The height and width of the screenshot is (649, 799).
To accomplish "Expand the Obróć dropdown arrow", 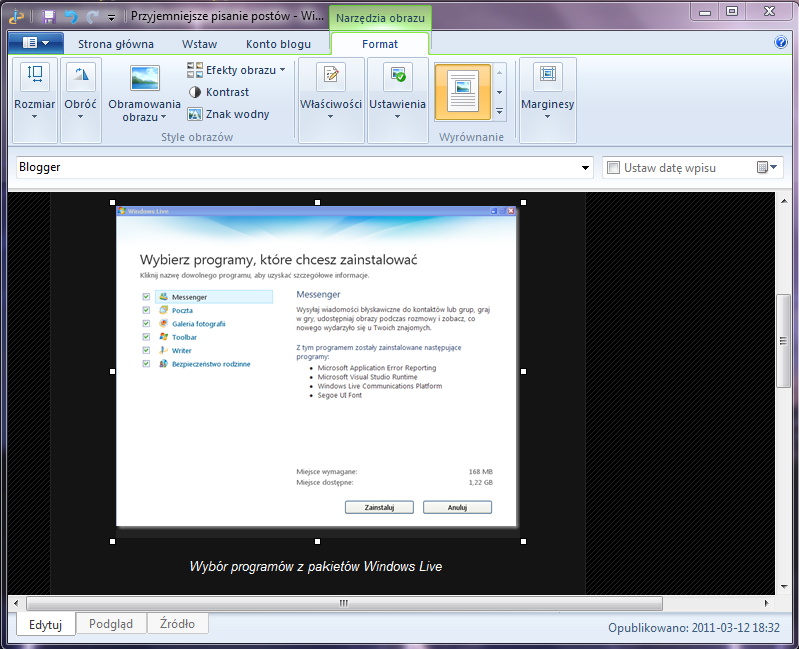I will [81, 117].
